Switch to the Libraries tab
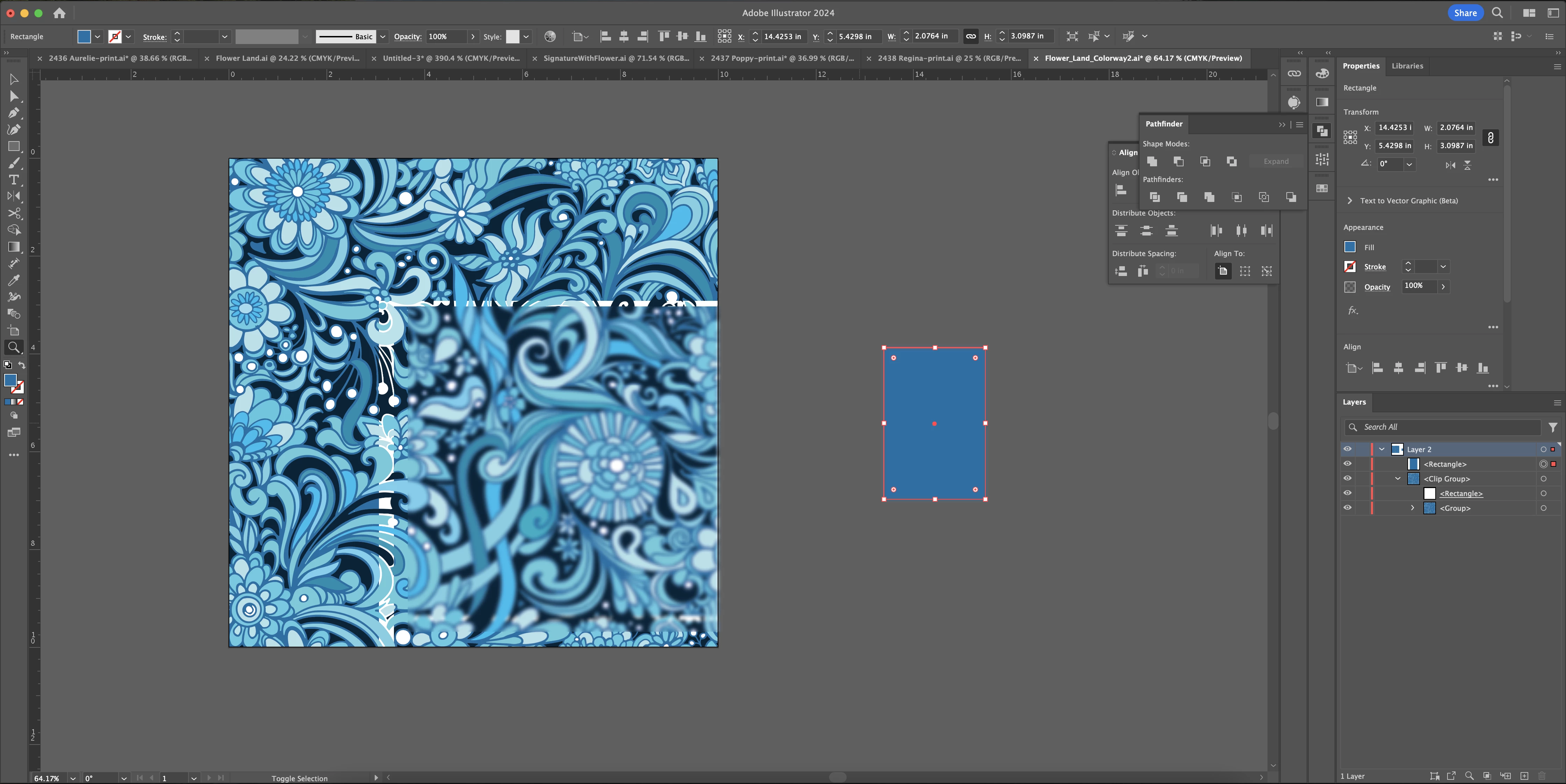The width and height of the screenshot is (1566, 784). point(1407,66)
